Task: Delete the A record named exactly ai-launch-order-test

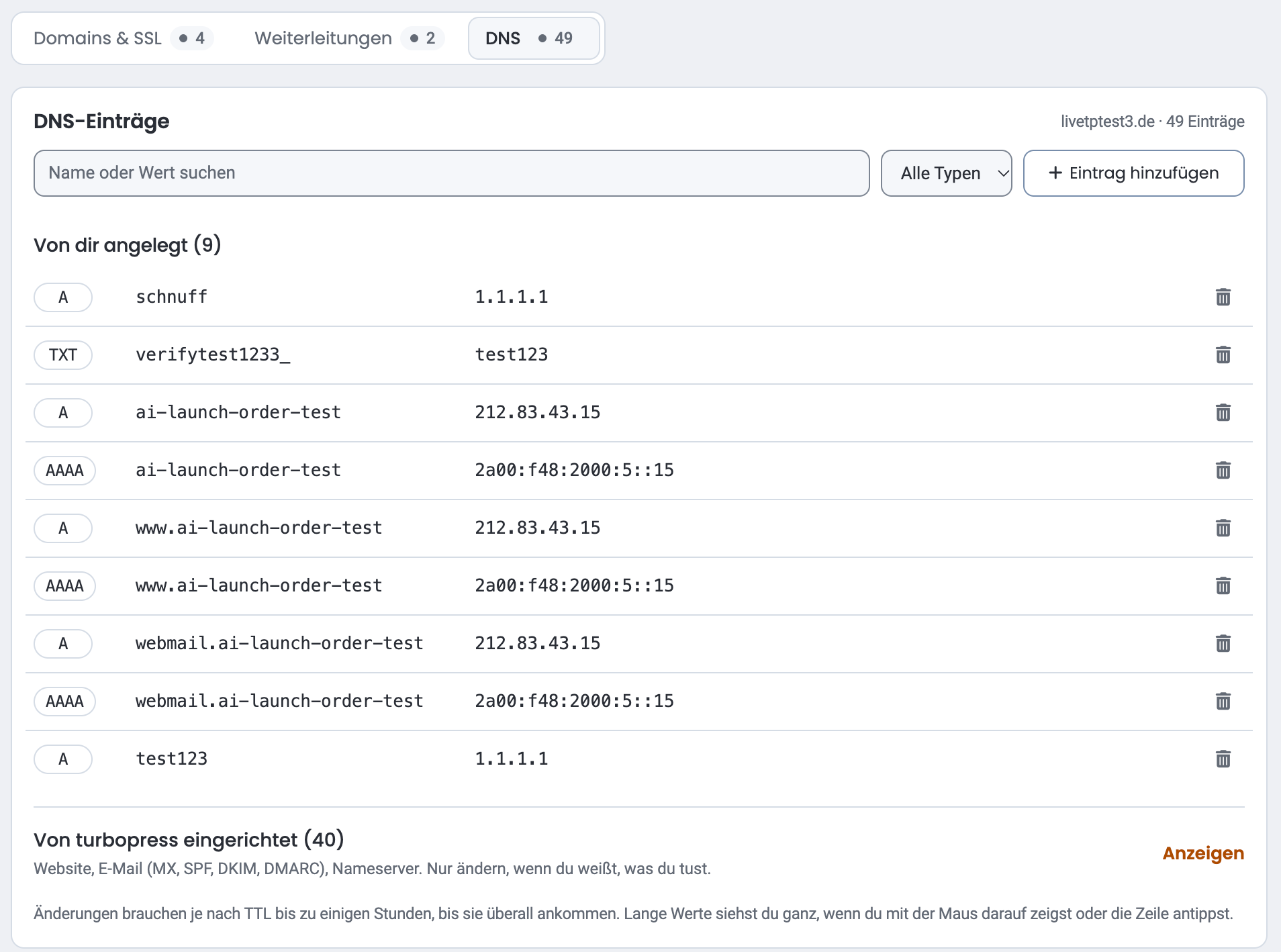Action: point(1222,412)
